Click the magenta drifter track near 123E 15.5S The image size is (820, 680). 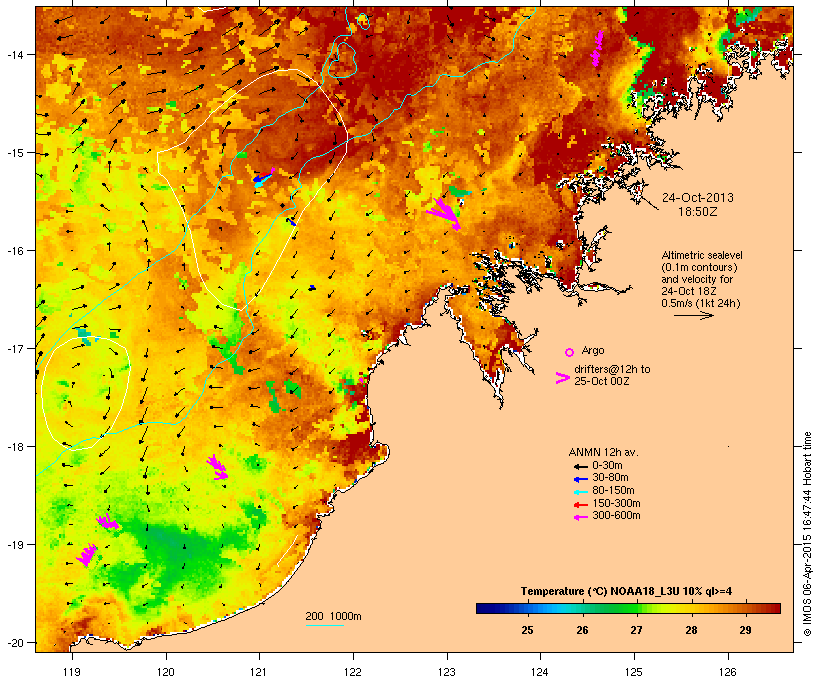coord(445,213)
